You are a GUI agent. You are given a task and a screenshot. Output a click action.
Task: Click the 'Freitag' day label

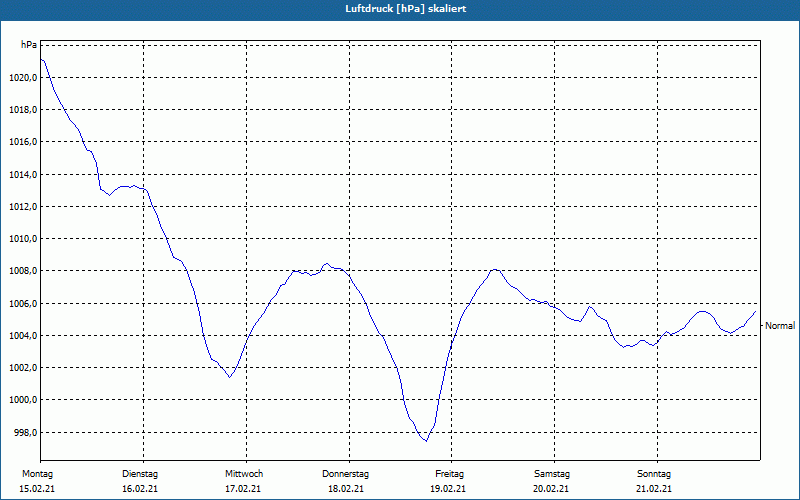449,474
